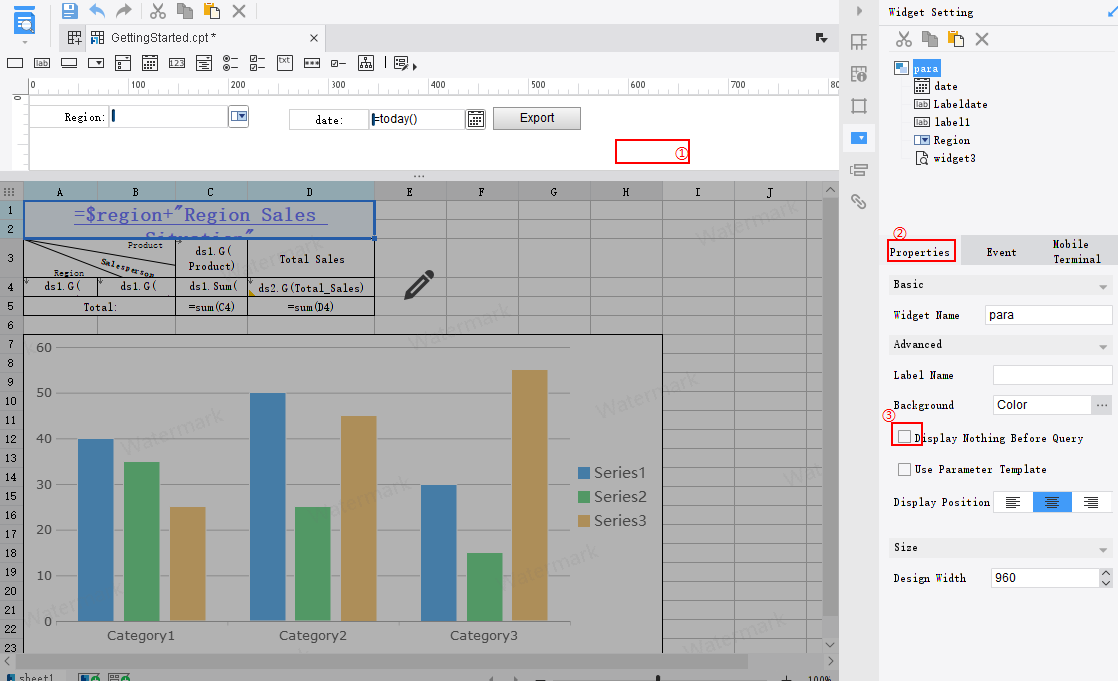The height and width of the screenshot is (681, 1118).
Task: Select the Tree widget tool
Action: pyautogui.click(x=366, y=62)
